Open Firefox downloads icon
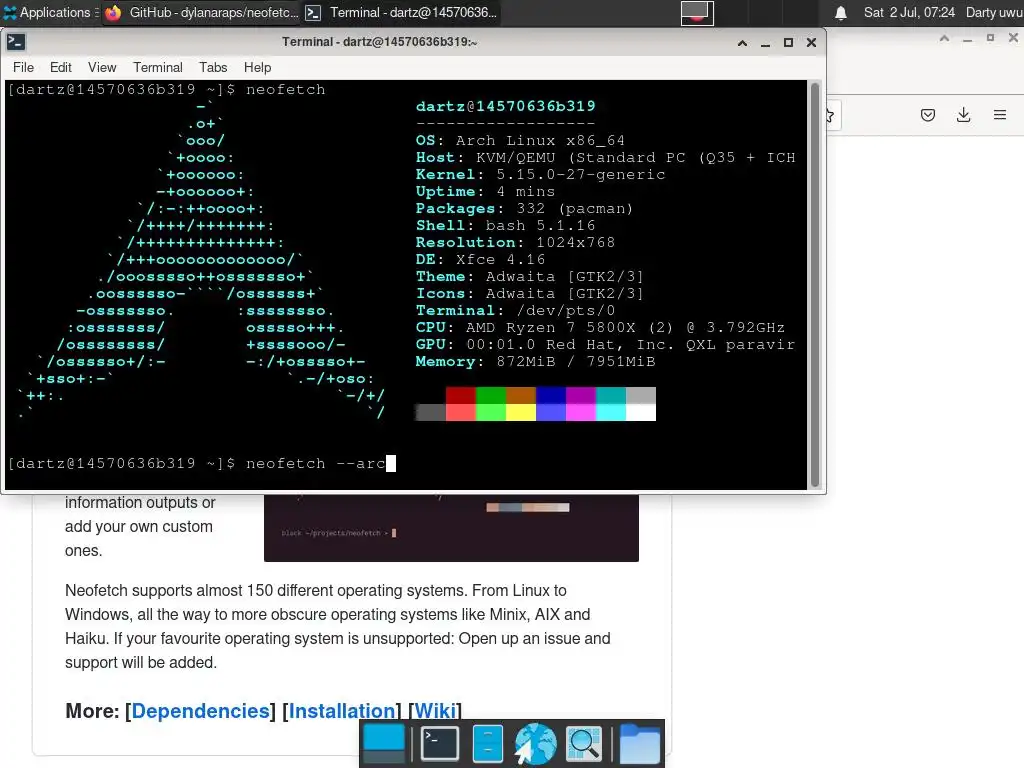This screenshot has height=768, width=1024. pos(963,115)
